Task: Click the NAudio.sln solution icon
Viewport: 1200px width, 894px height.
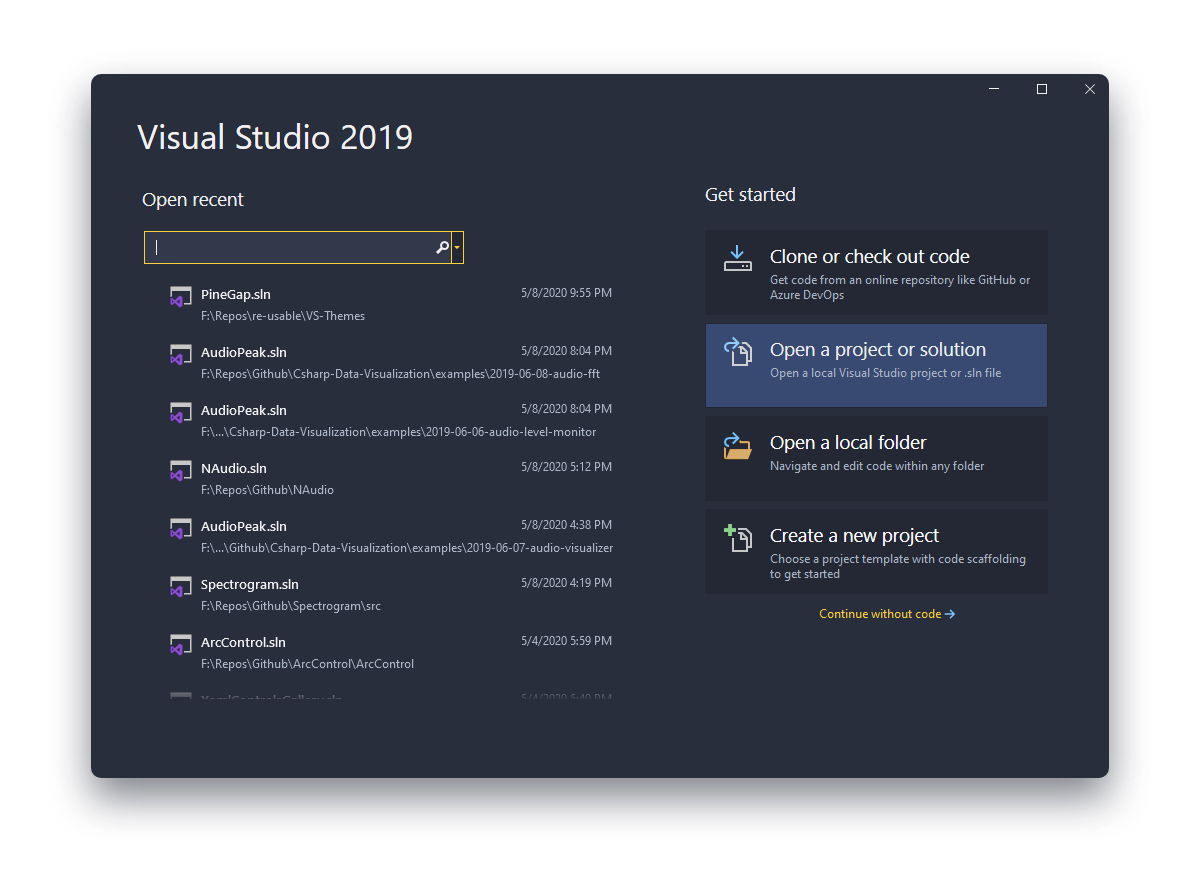Action: coord(180,471)
